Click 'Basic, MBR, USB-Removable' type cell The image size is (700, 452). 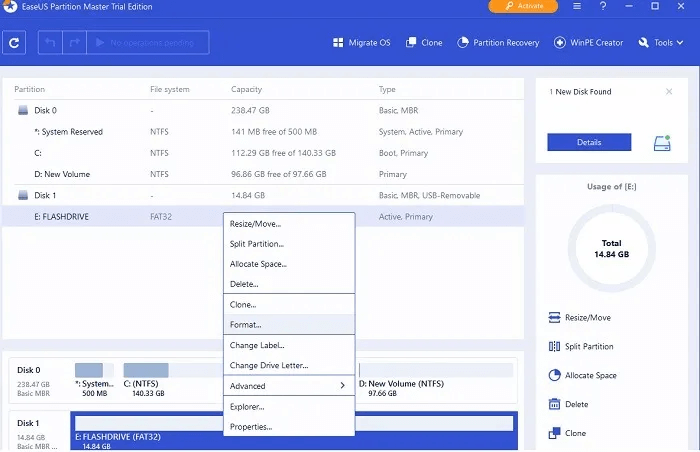(429, 195)
